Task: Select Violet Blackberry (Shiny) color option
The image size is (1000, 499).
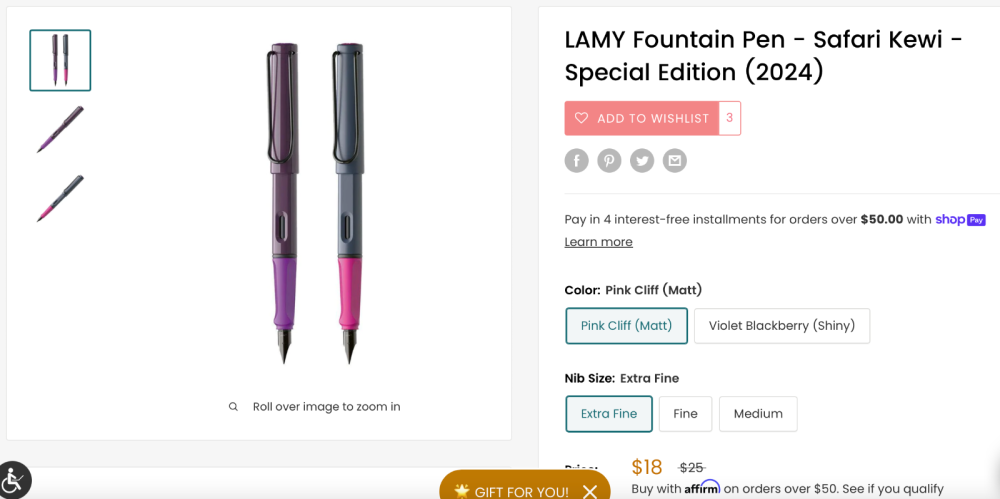Action: (781, 326)
